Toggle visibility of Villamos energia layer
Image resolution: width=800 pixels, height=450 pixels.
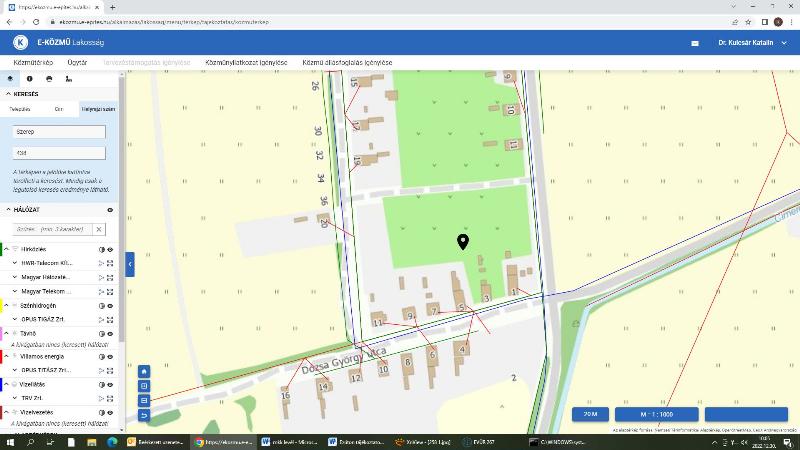click(110, 357)
